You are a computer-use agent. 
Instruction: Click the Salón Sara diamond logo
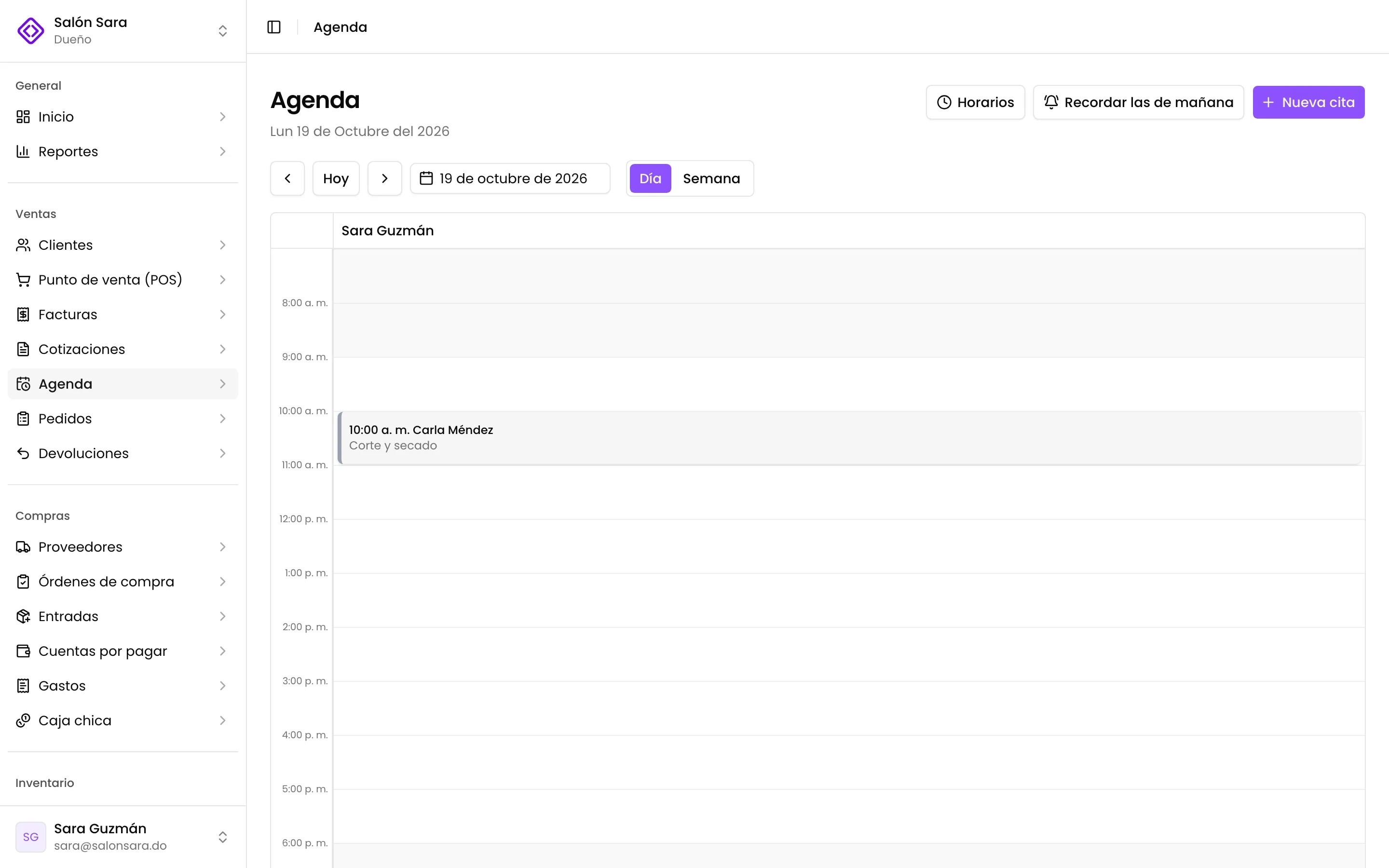(x=30, y=30)
